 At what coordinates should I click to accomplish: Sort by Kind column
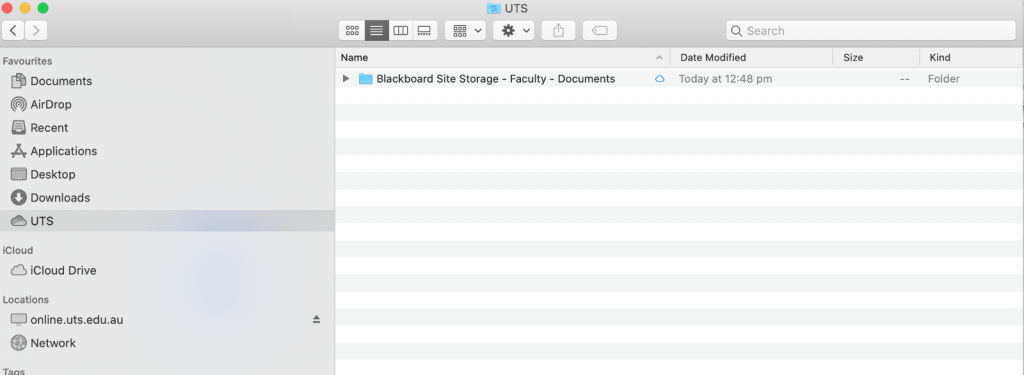tap(972, 57)
